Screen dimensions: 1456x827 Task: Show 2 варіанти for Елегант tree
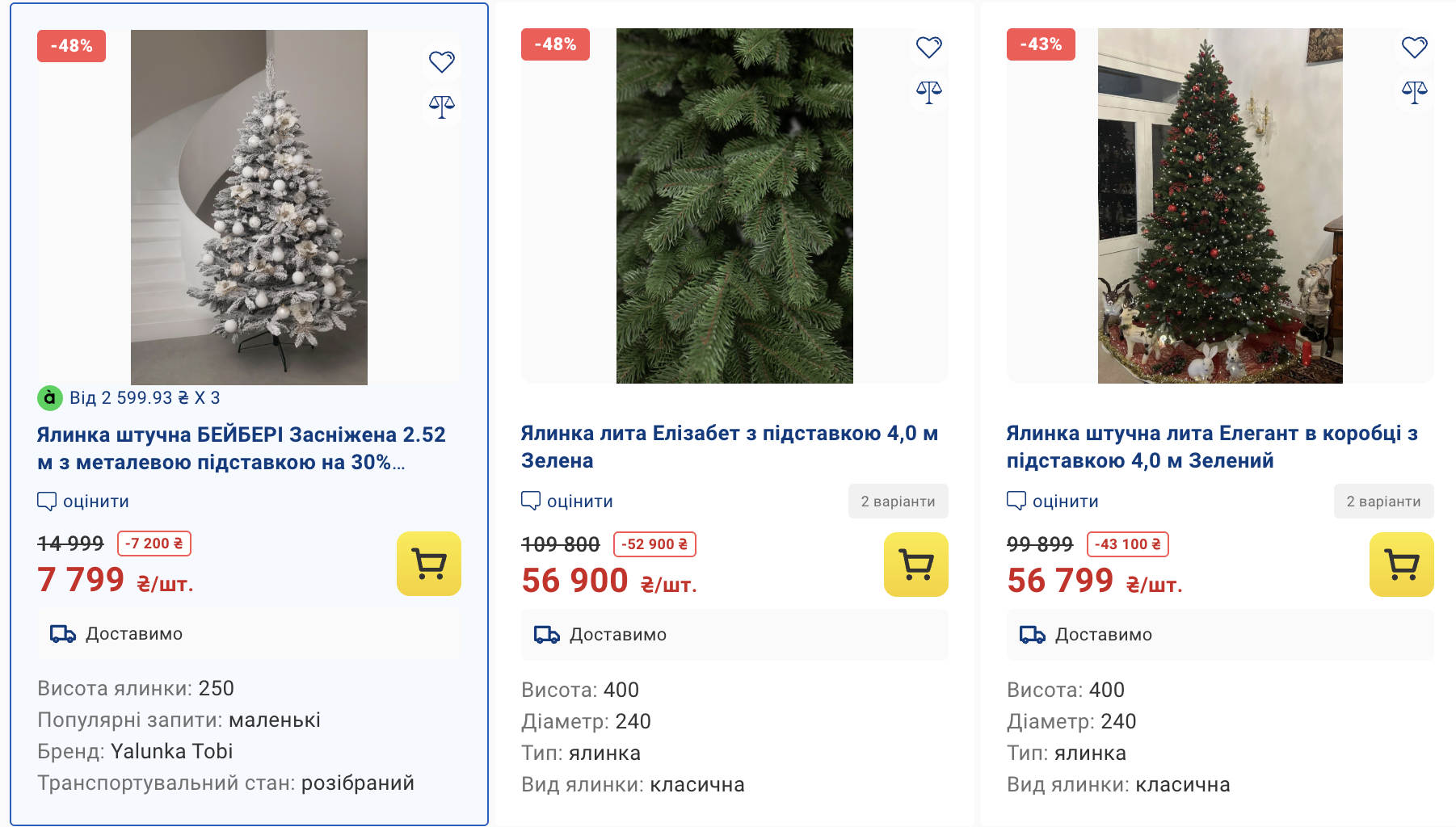pos(1383,502)
